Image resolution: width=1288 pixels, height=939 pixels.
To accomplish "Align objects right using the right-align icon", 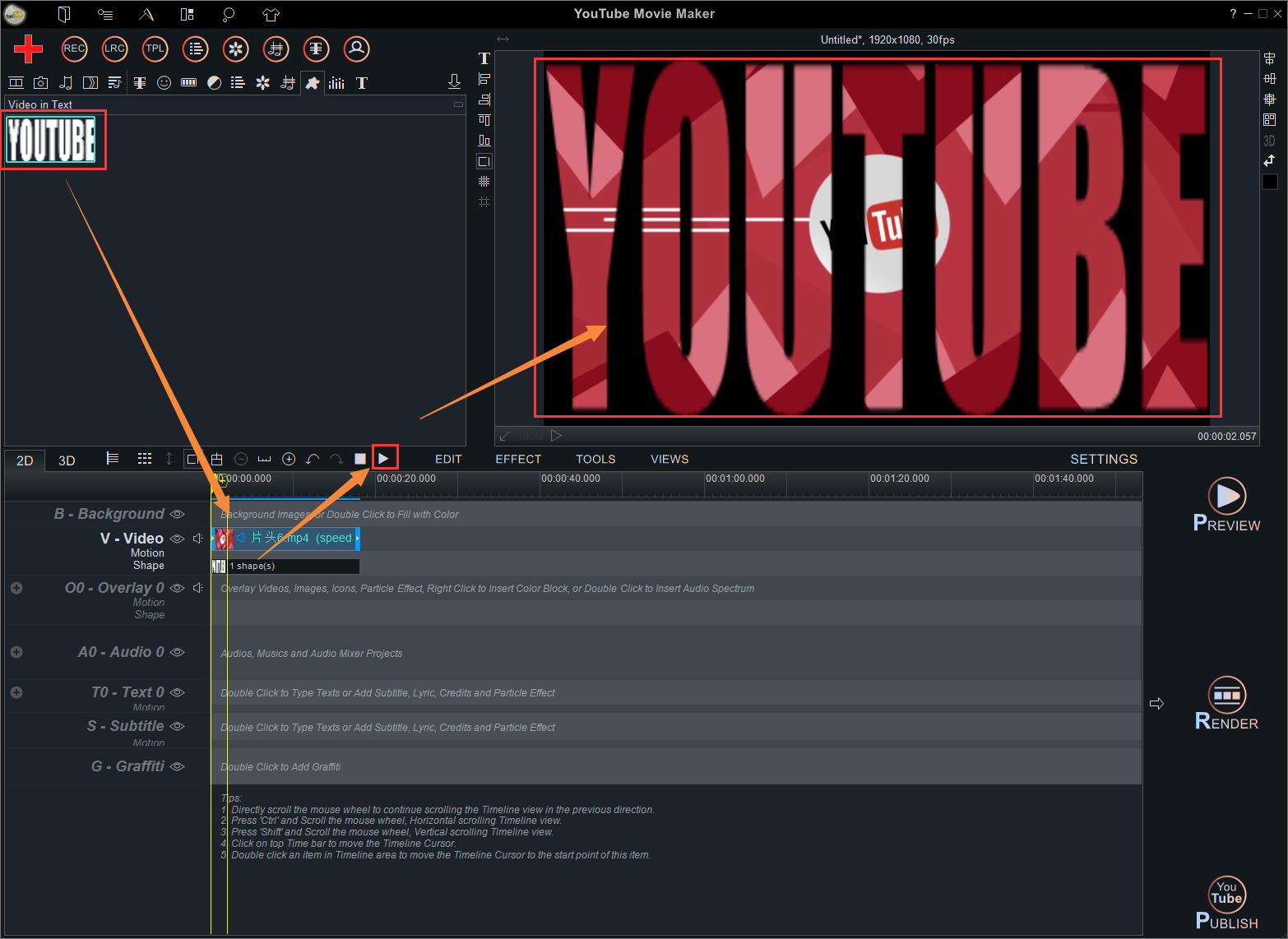I will pyautogui.click(x=484, y=99).
